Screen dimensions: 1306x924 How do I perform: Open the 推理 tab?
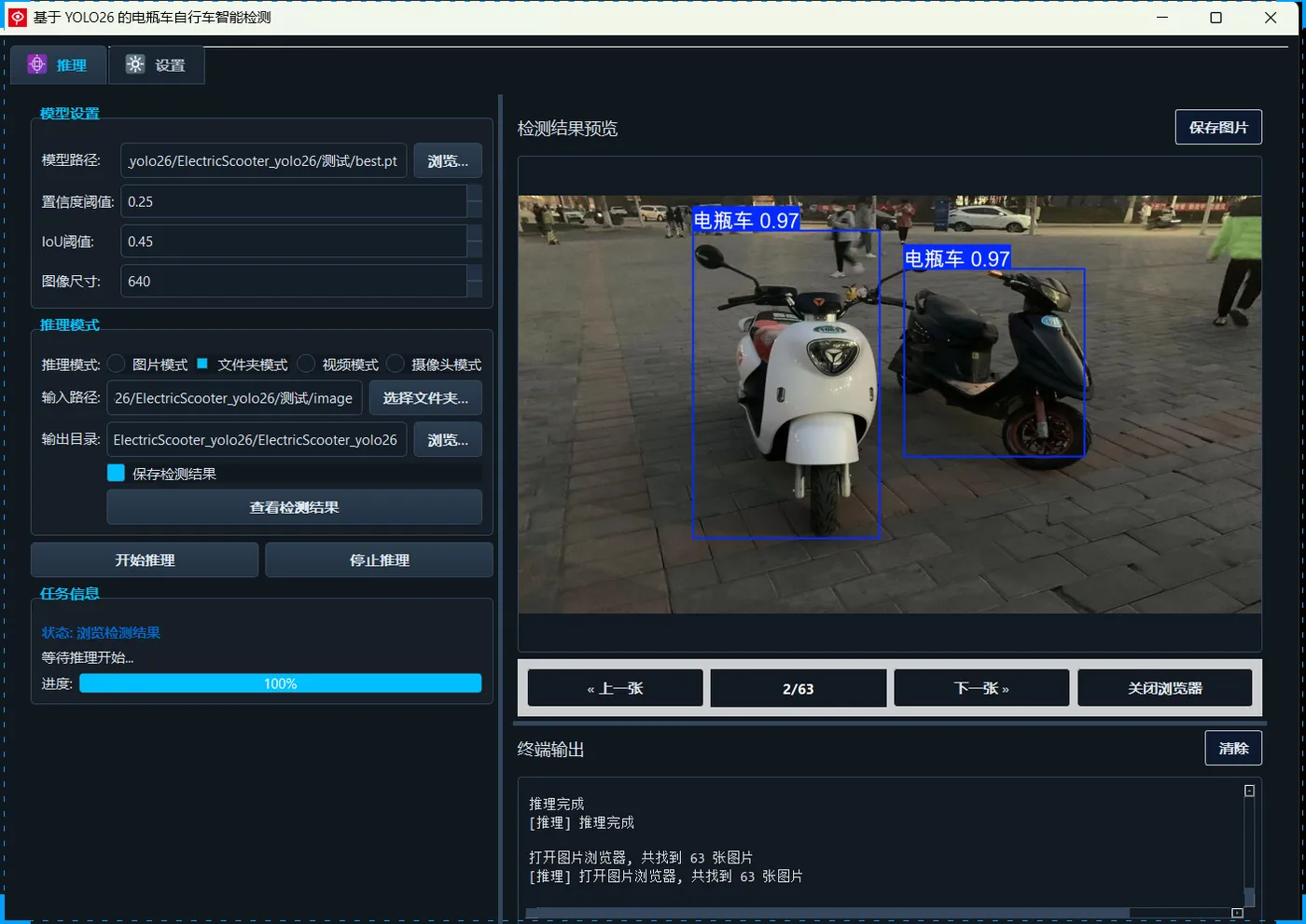tap(58, 65)
